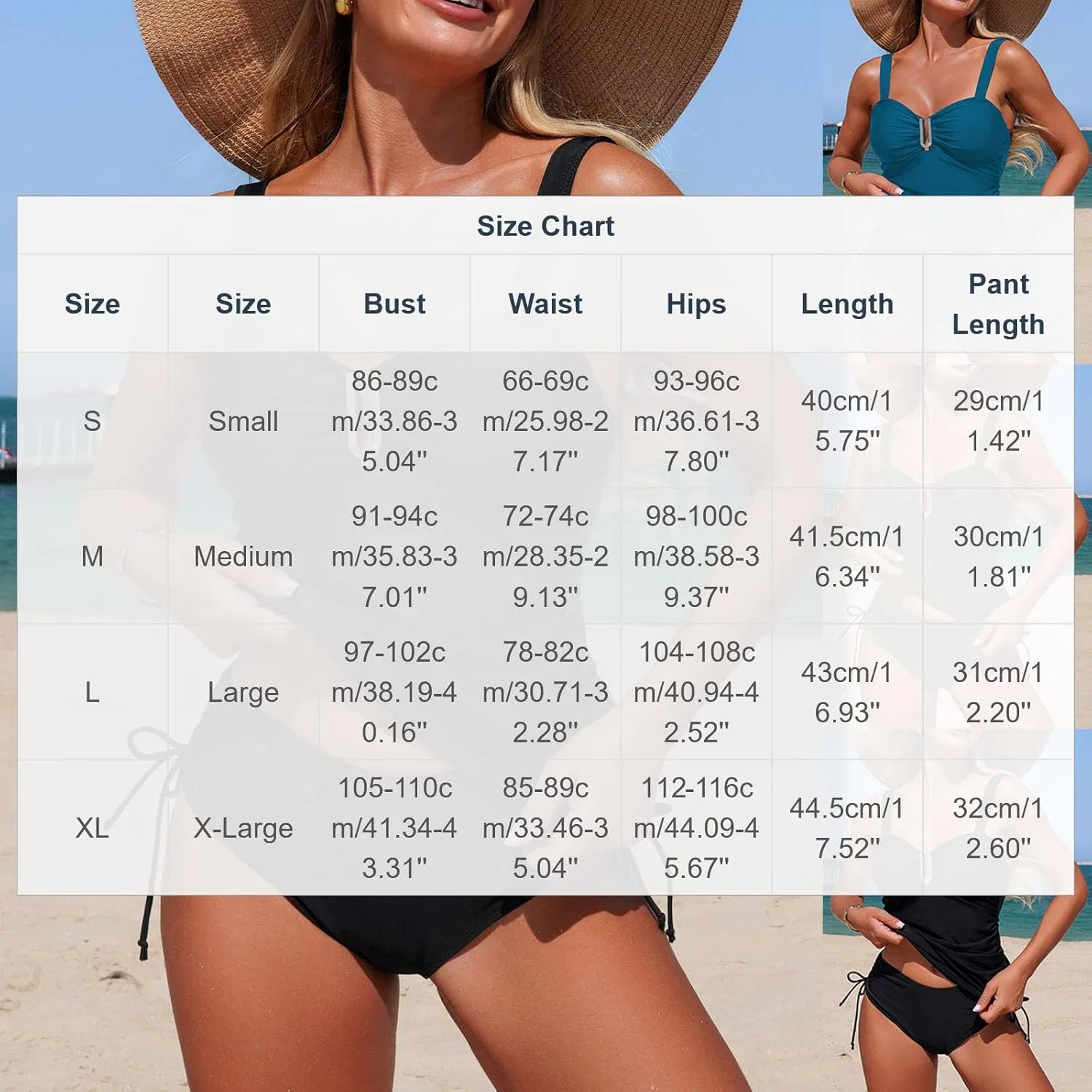Image resolution: width=1092 pixels, height=1092 pixels.
Task: Click pant length value "30cm/11.81""
Action: (999, 556)
